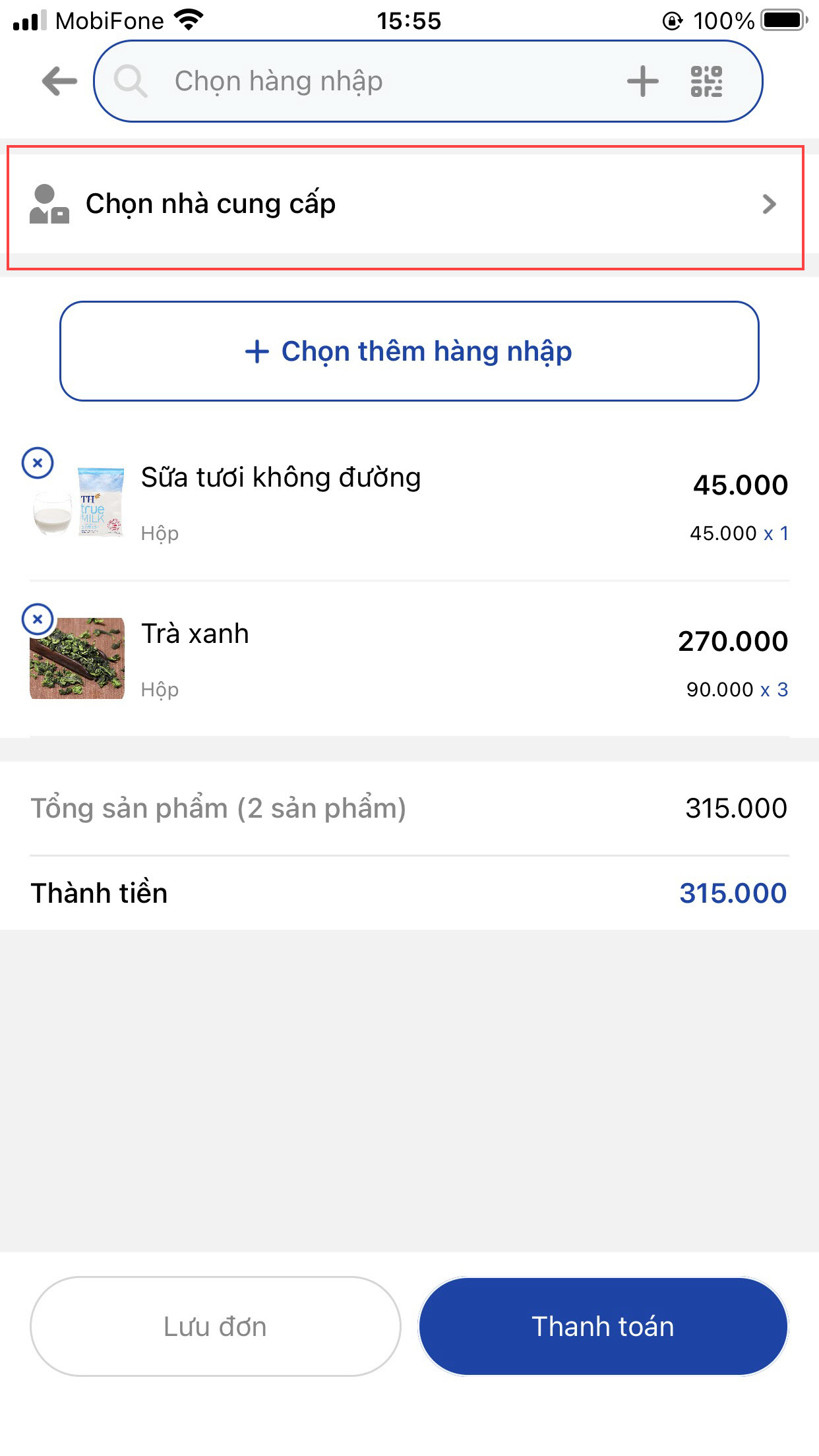The image size is (819, 1456).
Task: Remove Trà xanh from the list
Action: pyautogui.click(x=38, y=619)
